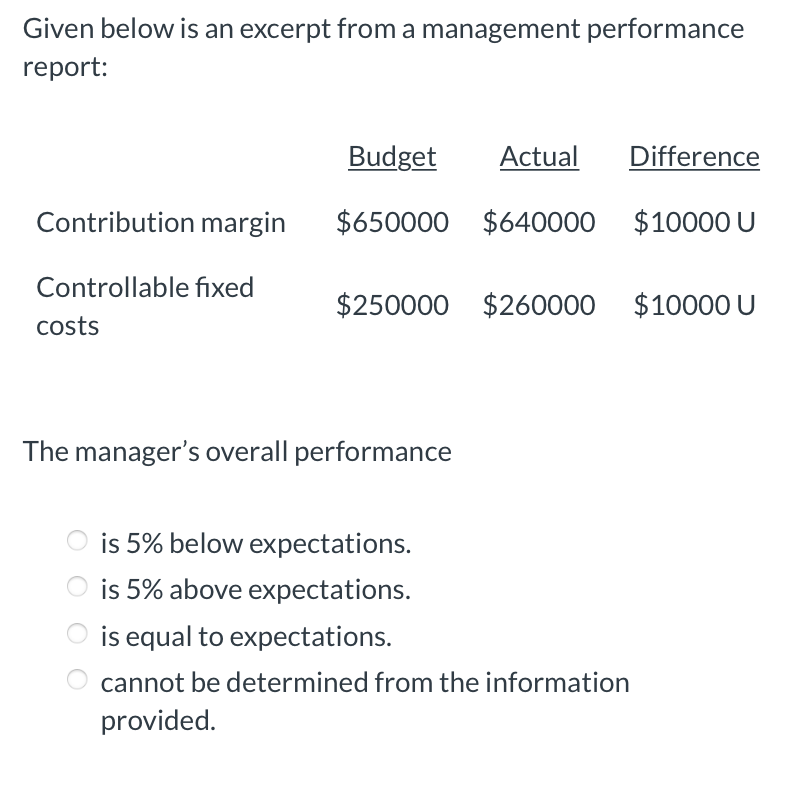Click the Contribution margin row label
The width and height of the screenshot is (806, 788).
[x=160, y=222]
